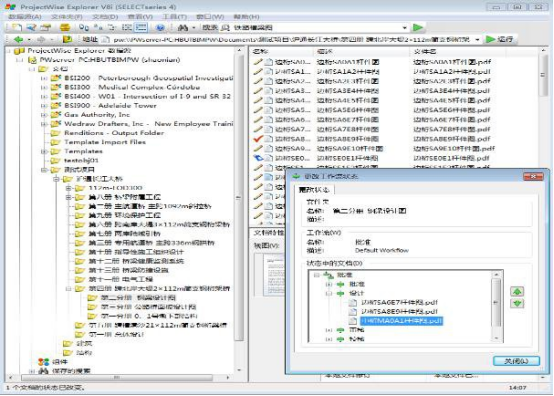Open the dropdown arrow beside the binoculars
The height and width of the screenshot is (396, 554).
click(193, 28)
